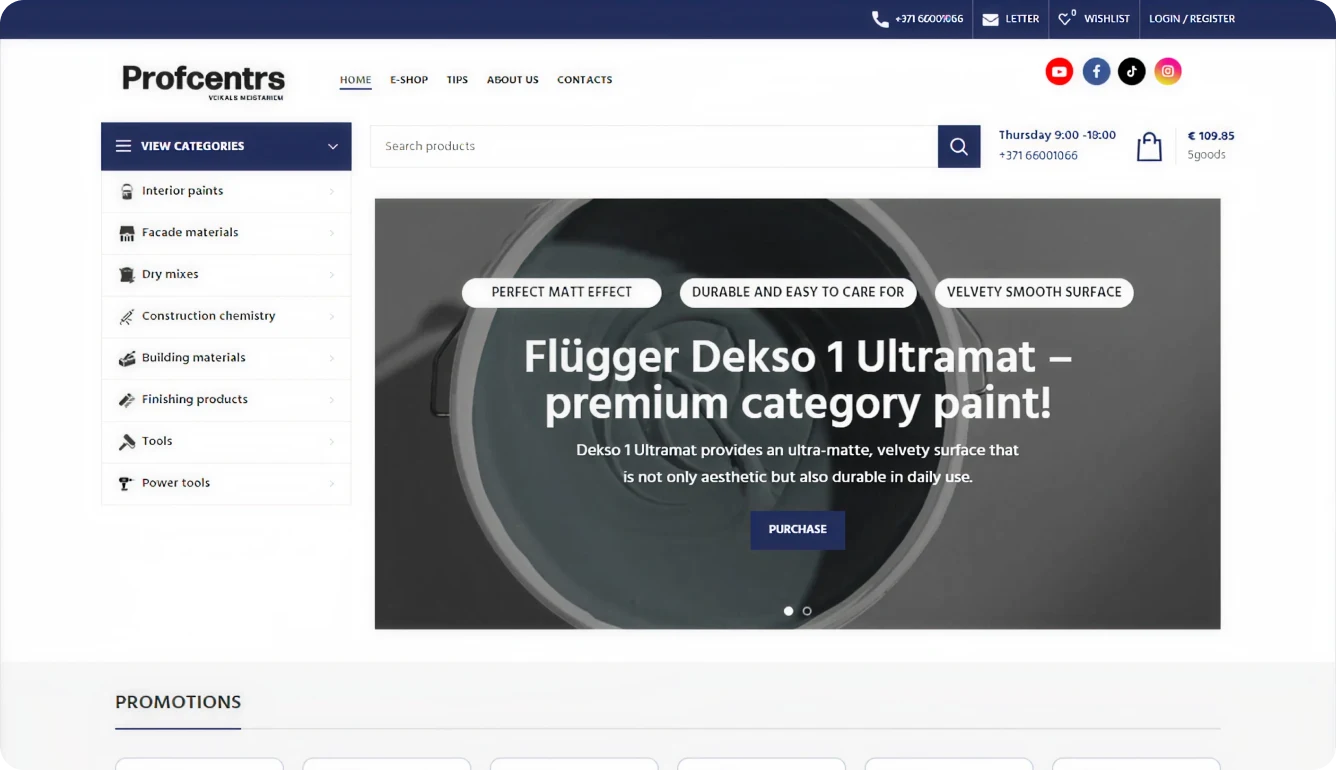Viewport: 1336px width, 770px height.
Task: Click the Dry mixes bag icon
Action: 127,275
